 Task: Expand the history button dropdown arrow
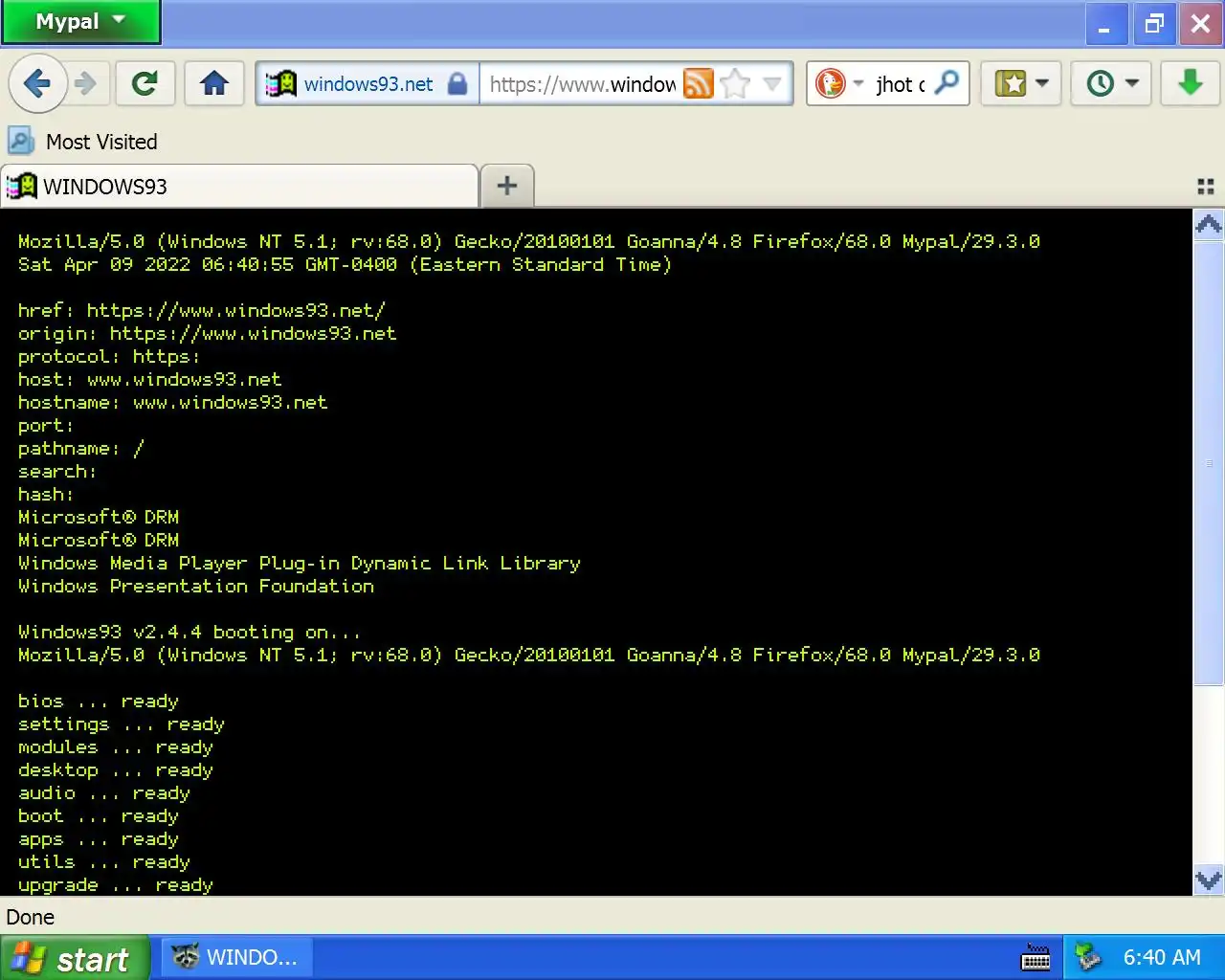1132,84
